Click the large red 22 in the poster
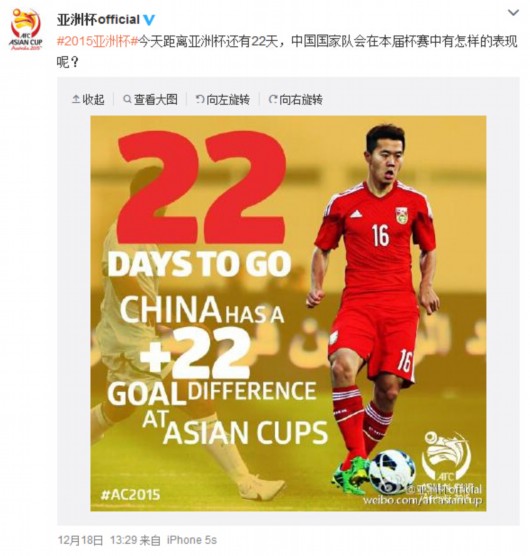Viewport: 530px width, 556px height. [x=201, y=188]
